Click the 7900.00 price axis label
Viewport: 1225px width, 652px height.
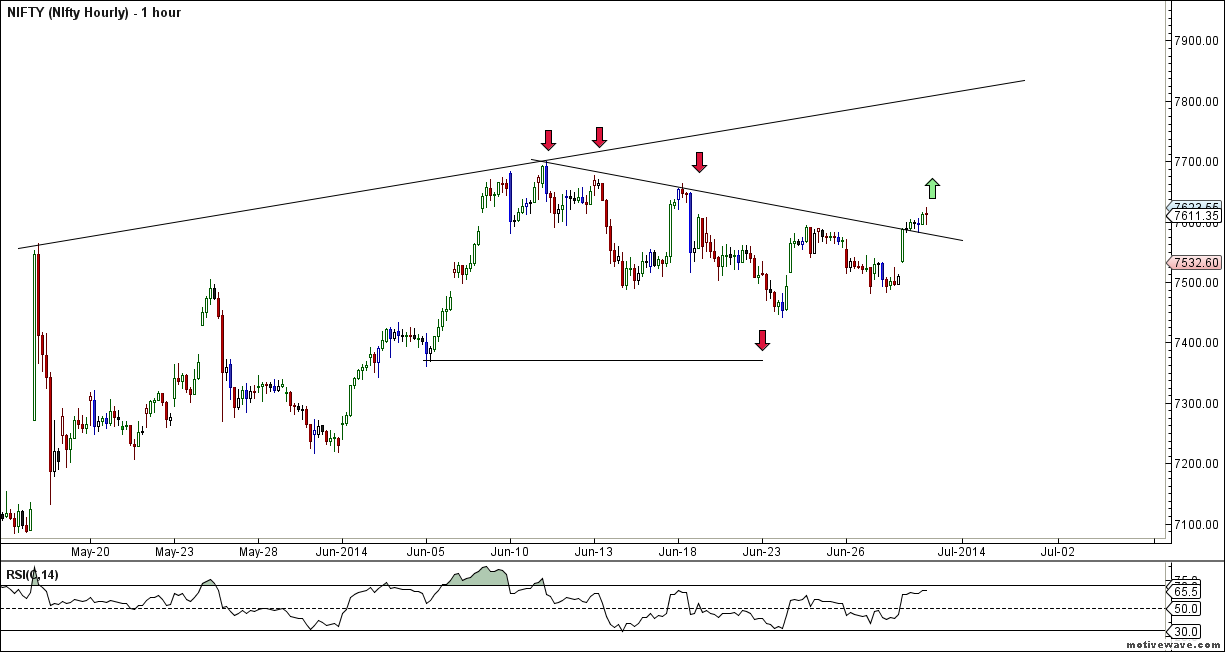pyautogui.click(x=1196, y=41)
